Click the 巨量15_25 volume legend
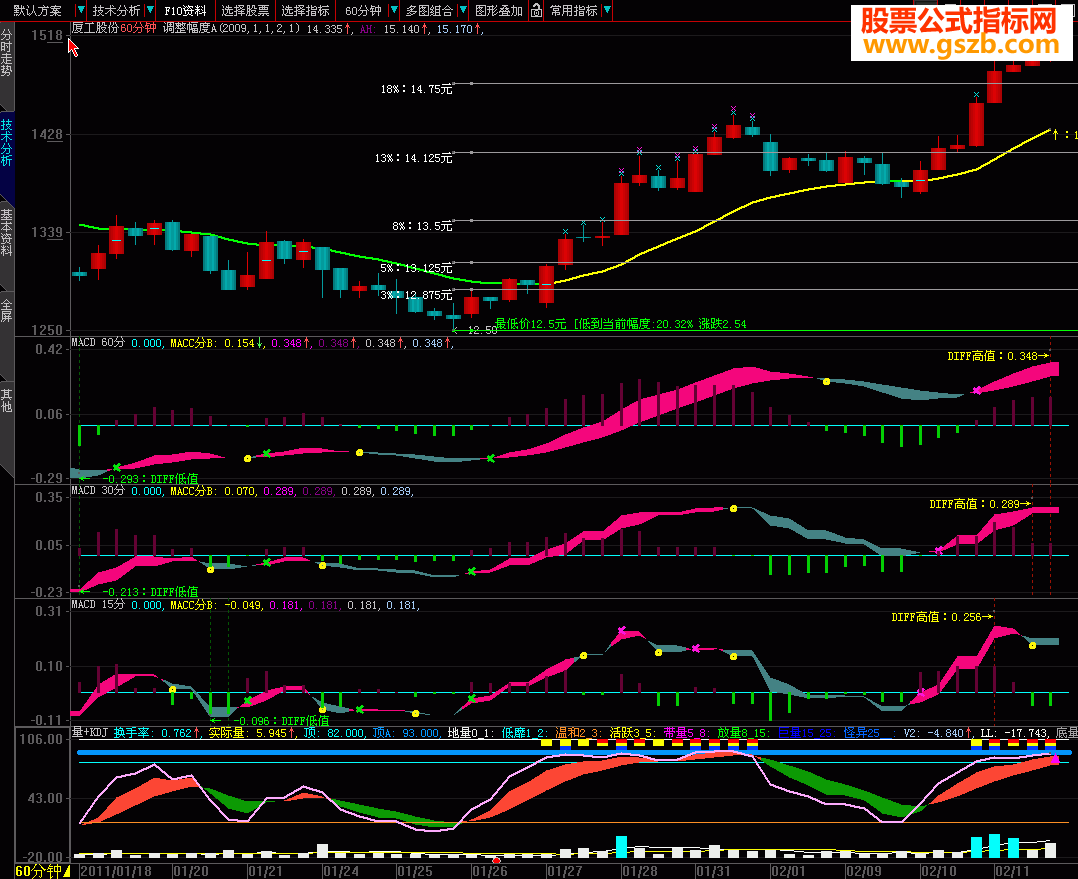The image size is (1078, 879). (x=807, y=733)
